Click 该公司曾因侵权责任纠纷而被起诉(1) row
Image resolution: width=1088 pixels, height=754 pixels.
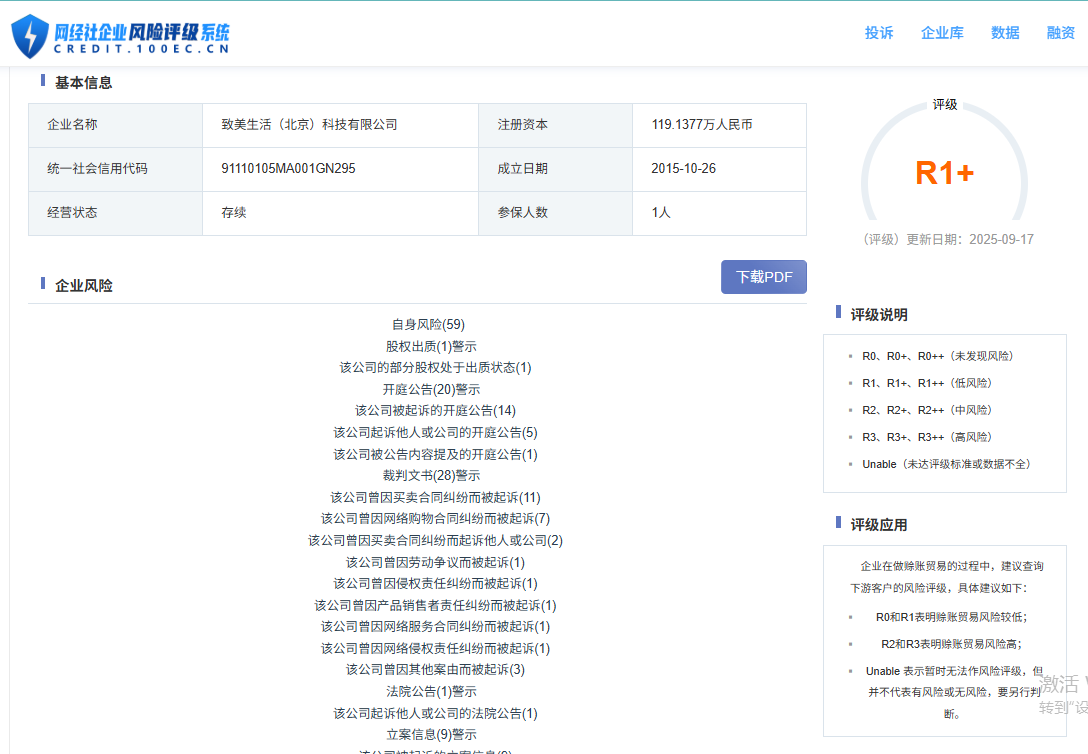(x=435, y=584)
